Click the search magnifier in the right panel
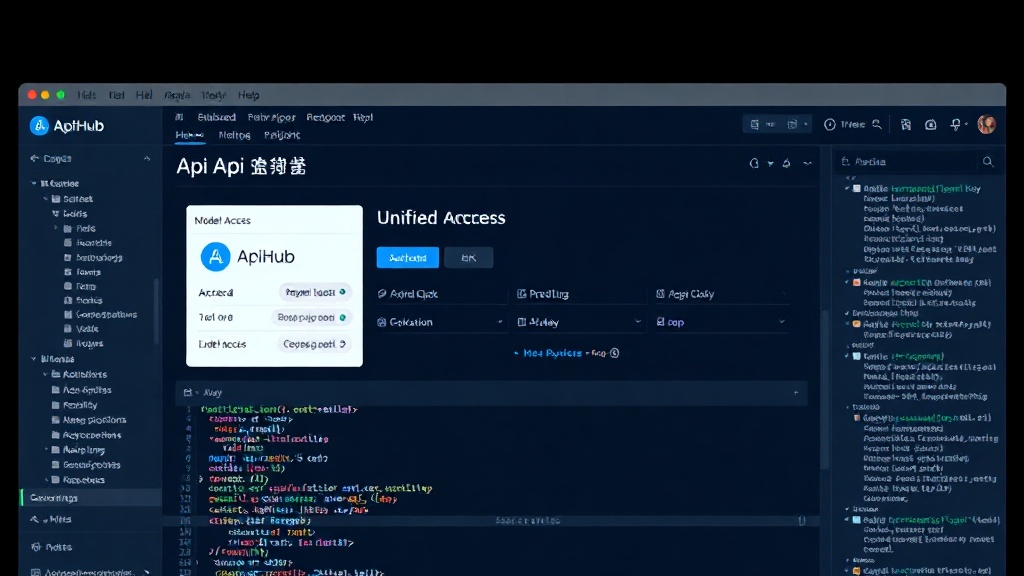The image size is (1024, 576). coord(988,161)
